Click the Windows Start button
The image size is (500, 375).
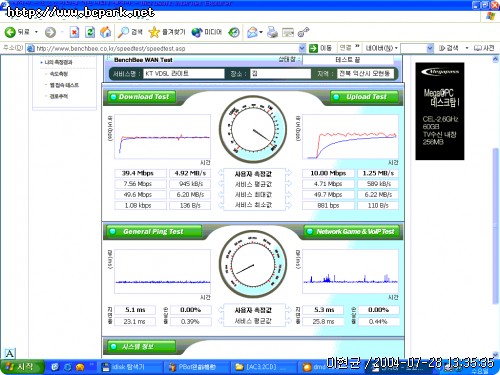pyautogui.click(x=21, y=367)
